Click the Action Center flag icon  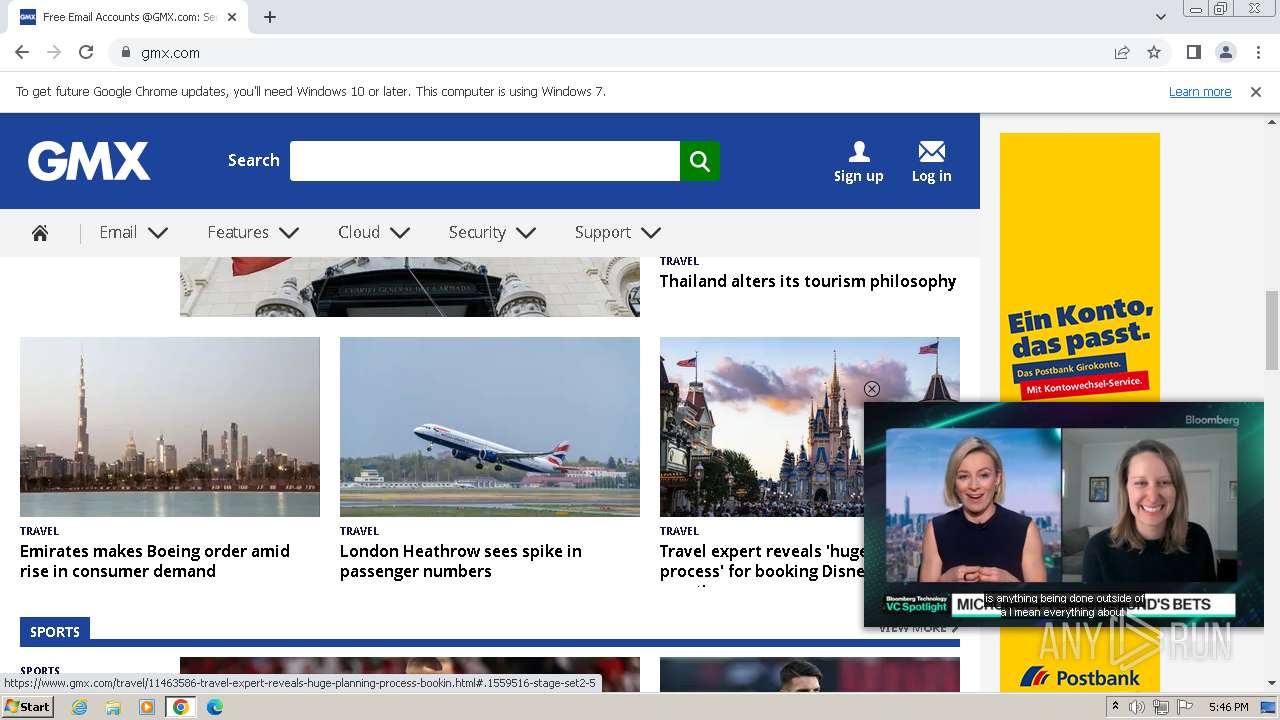coord(1185,707)
